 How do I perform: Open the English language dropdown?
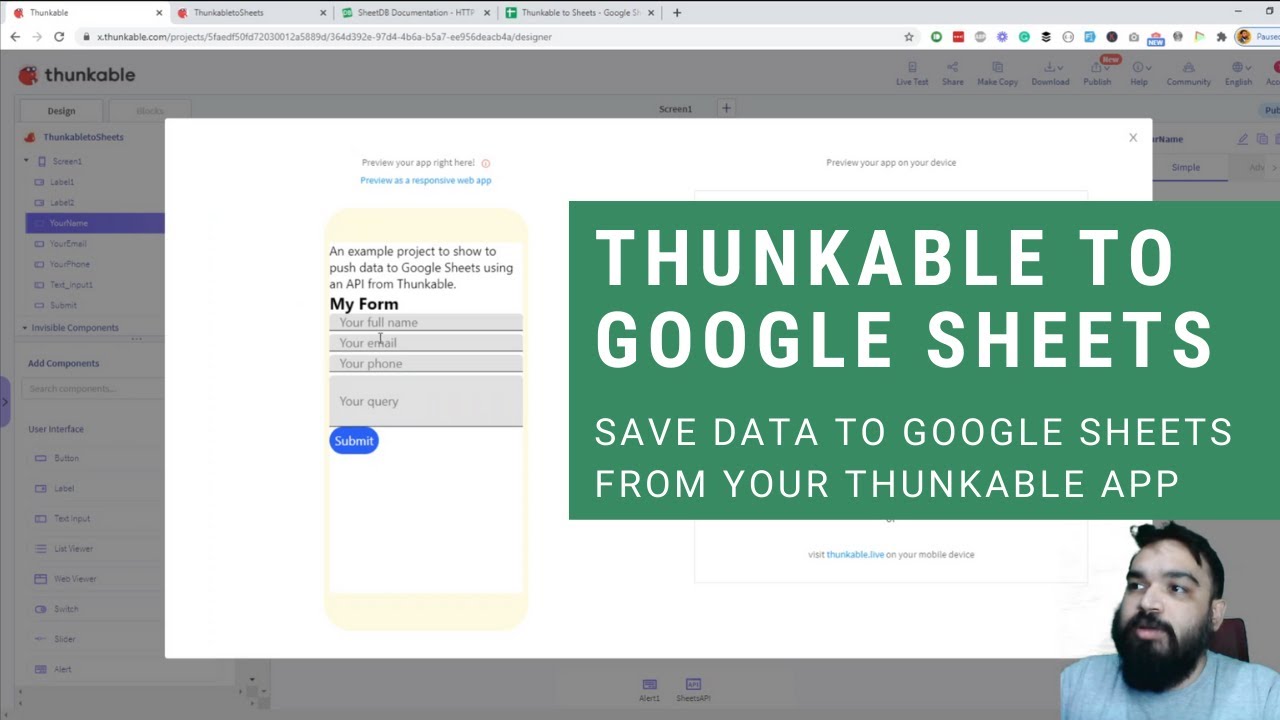(x=1238, y=74)
